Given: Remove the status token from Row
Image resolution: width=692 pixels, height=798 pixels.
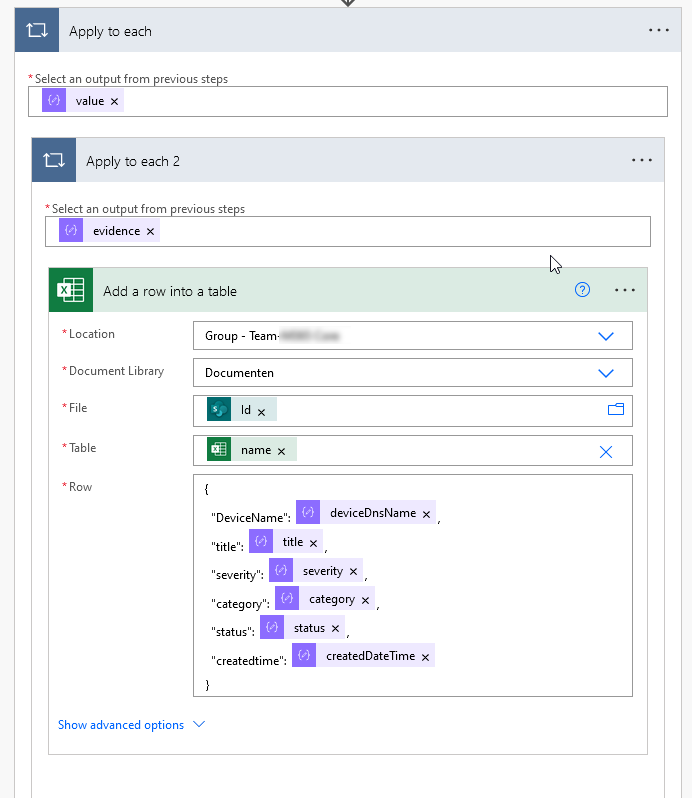Looking at the screenshot, I should click(x=335, y=629).
